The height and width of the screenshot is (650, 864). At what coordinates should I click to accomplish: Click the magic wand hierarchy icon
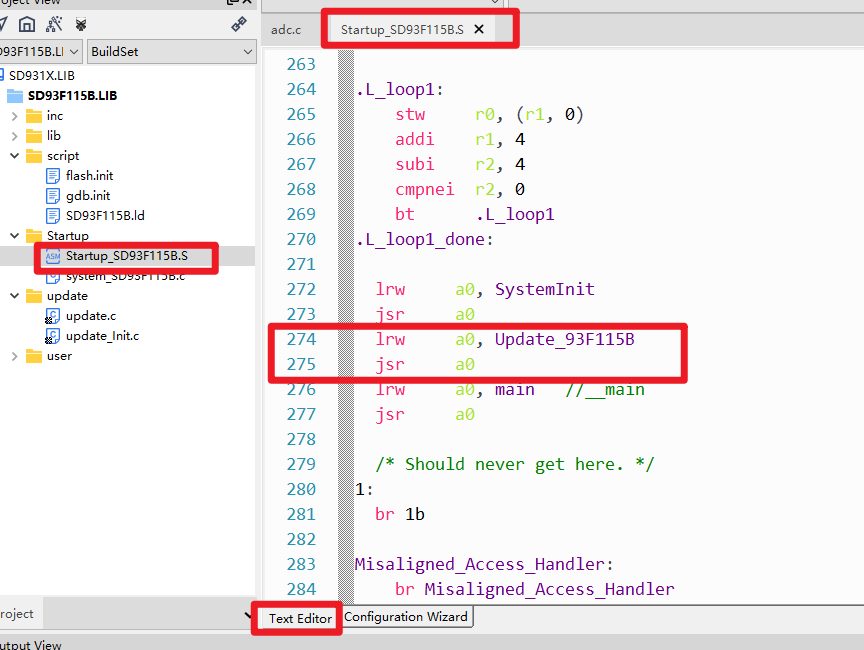tap(54, 23)
